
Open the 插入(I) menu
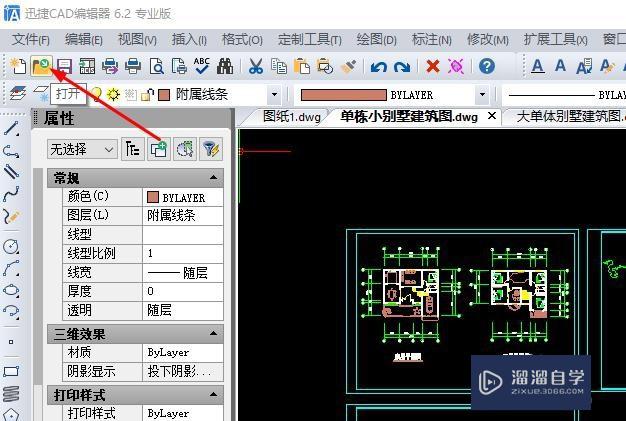pyautogui.click(x=189, y=40)
